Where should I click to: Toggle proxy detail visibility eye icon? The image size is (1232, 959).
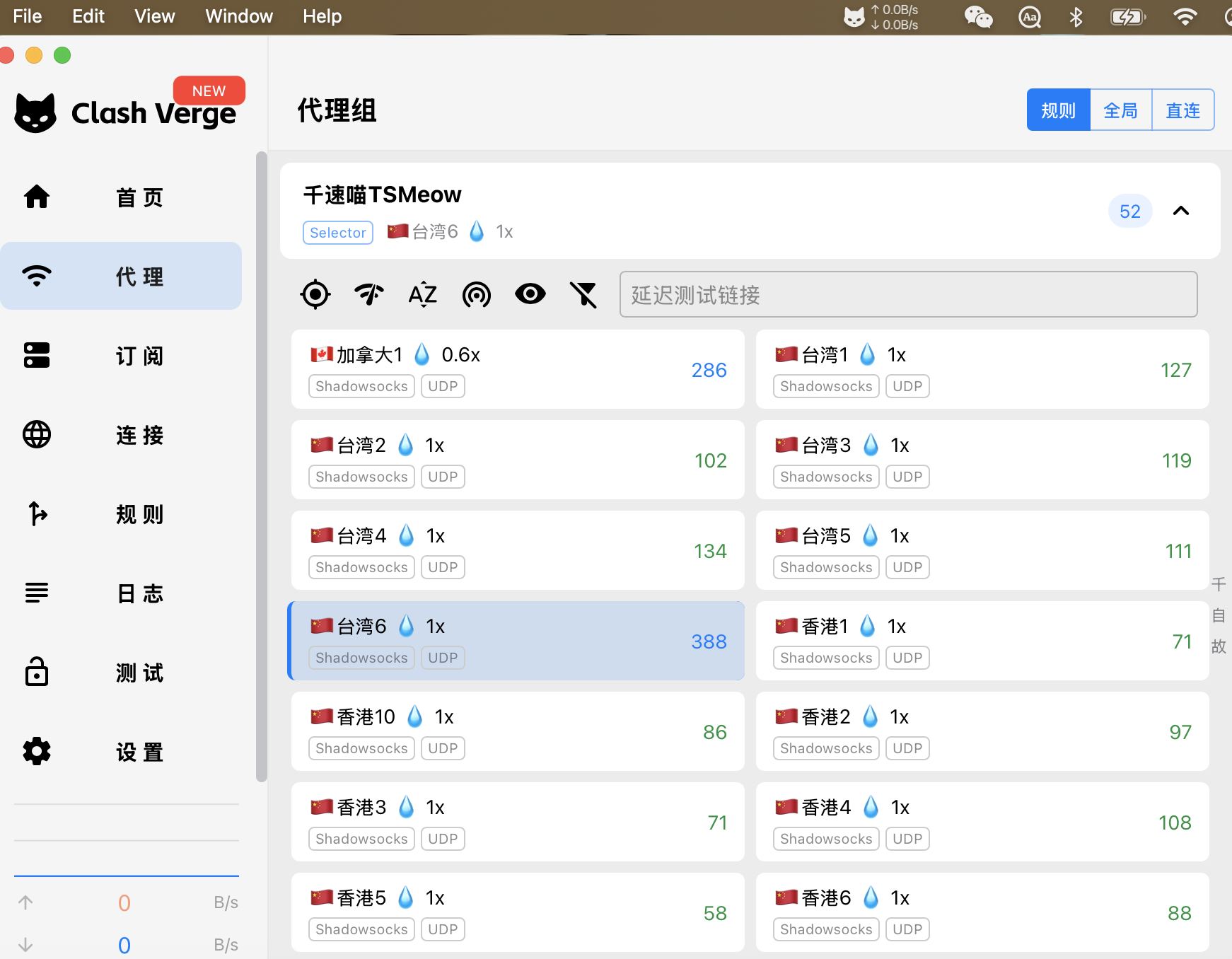pyautogui.click(x=530, y=294)
